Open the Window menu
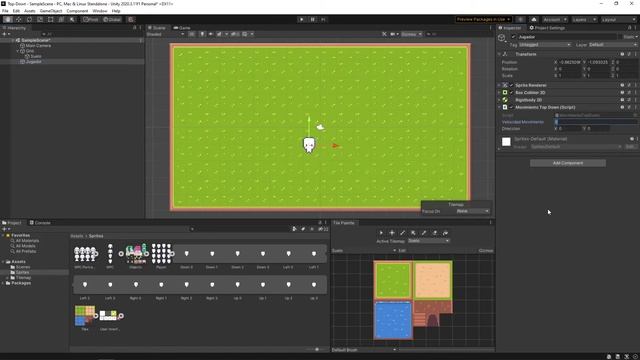640x360 pixels. coord(100,11)
